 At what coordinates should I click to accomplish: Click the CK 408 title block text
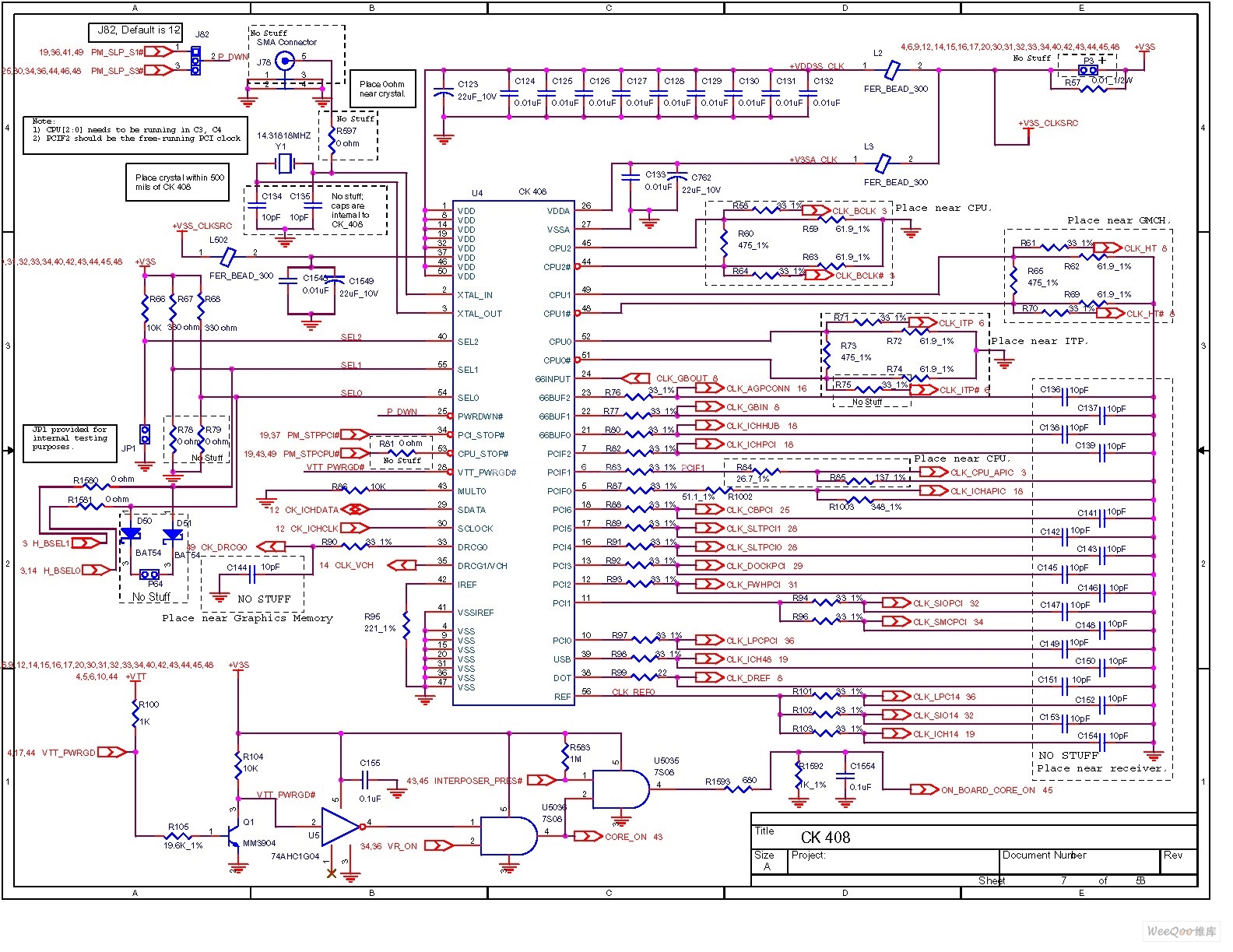pos(825,838)
